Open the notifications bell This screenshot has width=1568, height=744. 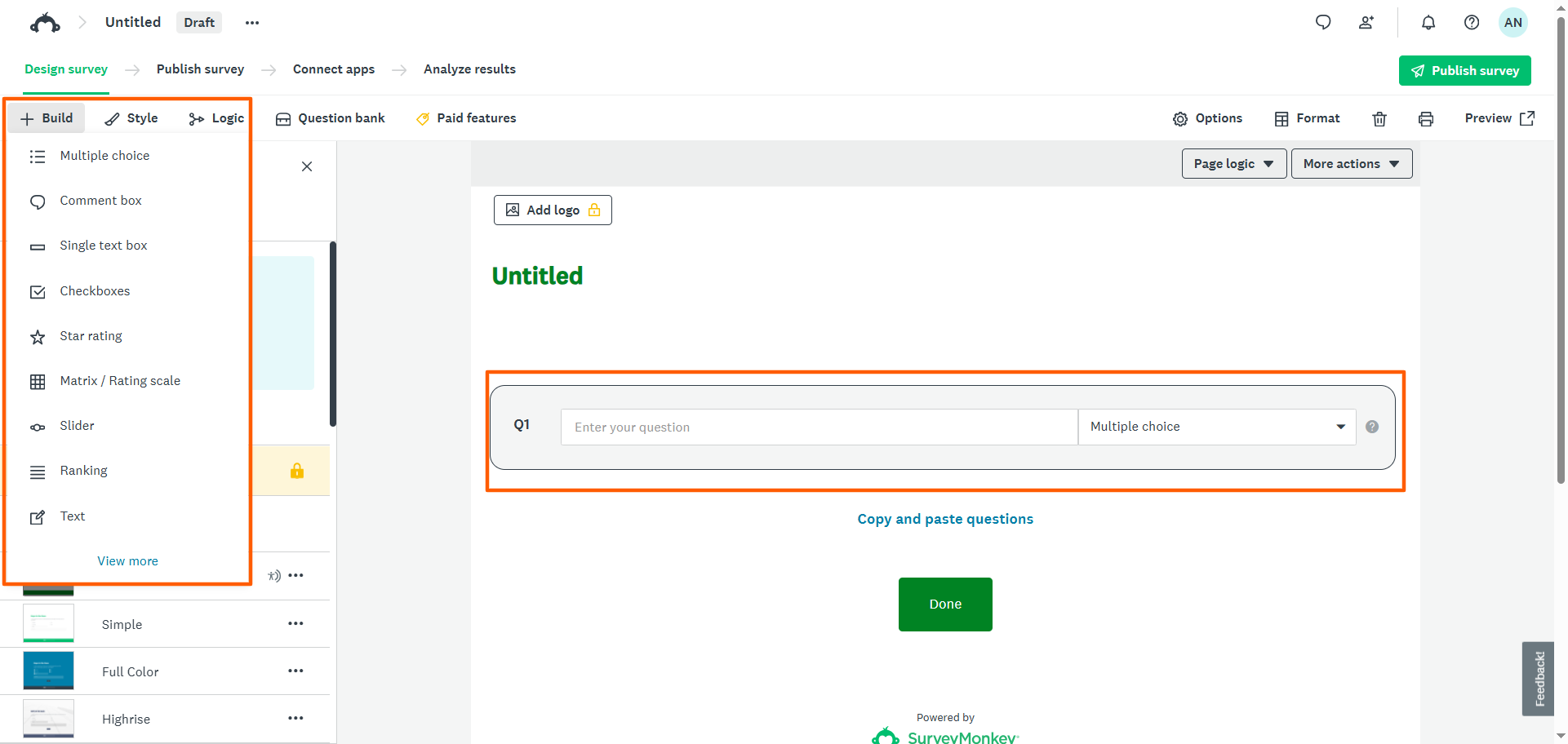(1428, 23)
